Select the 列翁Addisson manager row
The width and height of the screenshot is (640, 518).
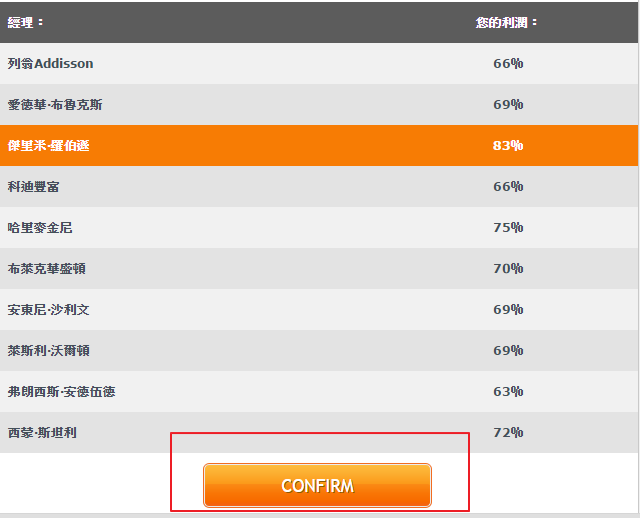point(319,64)
